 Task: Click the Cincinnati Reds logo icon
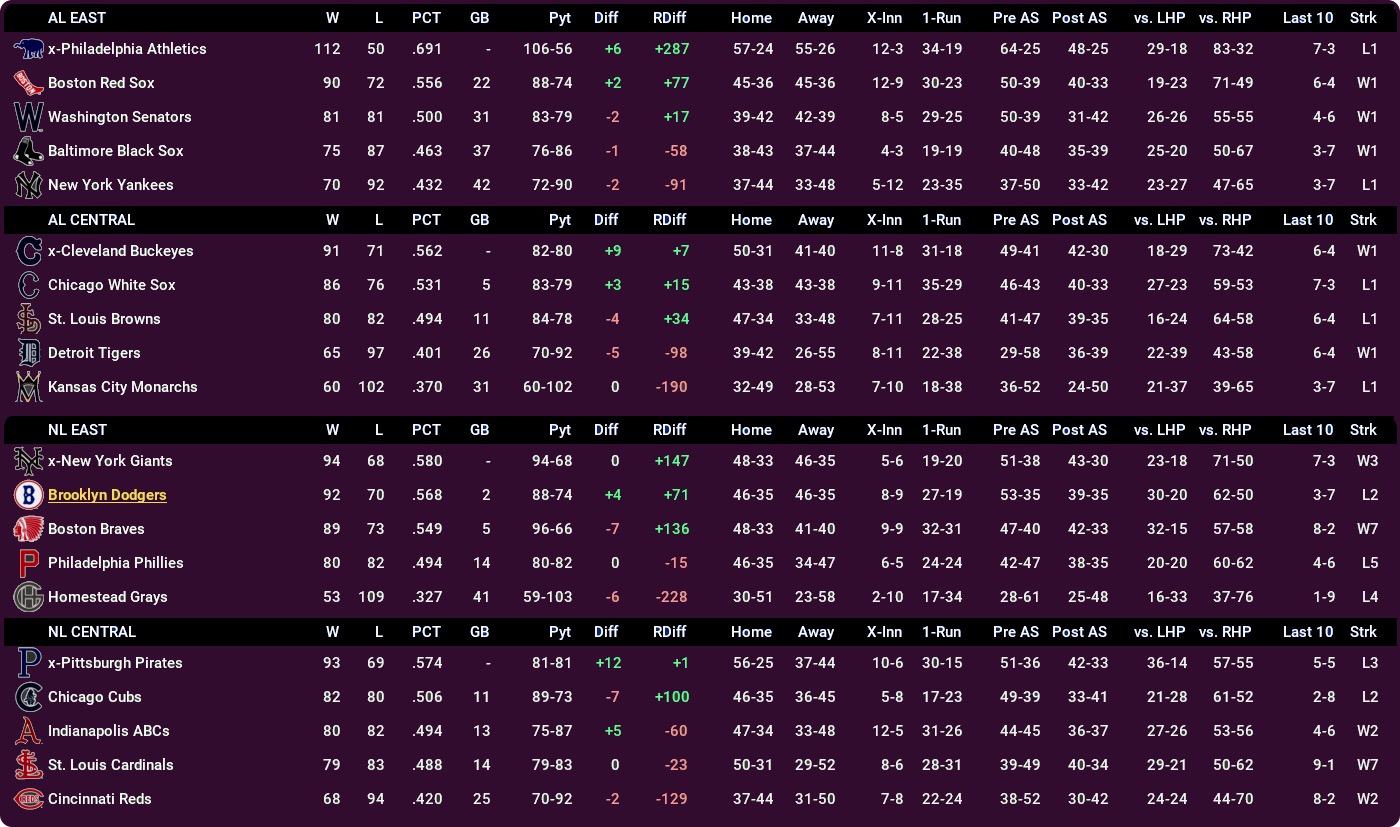[x=28, y=799]
